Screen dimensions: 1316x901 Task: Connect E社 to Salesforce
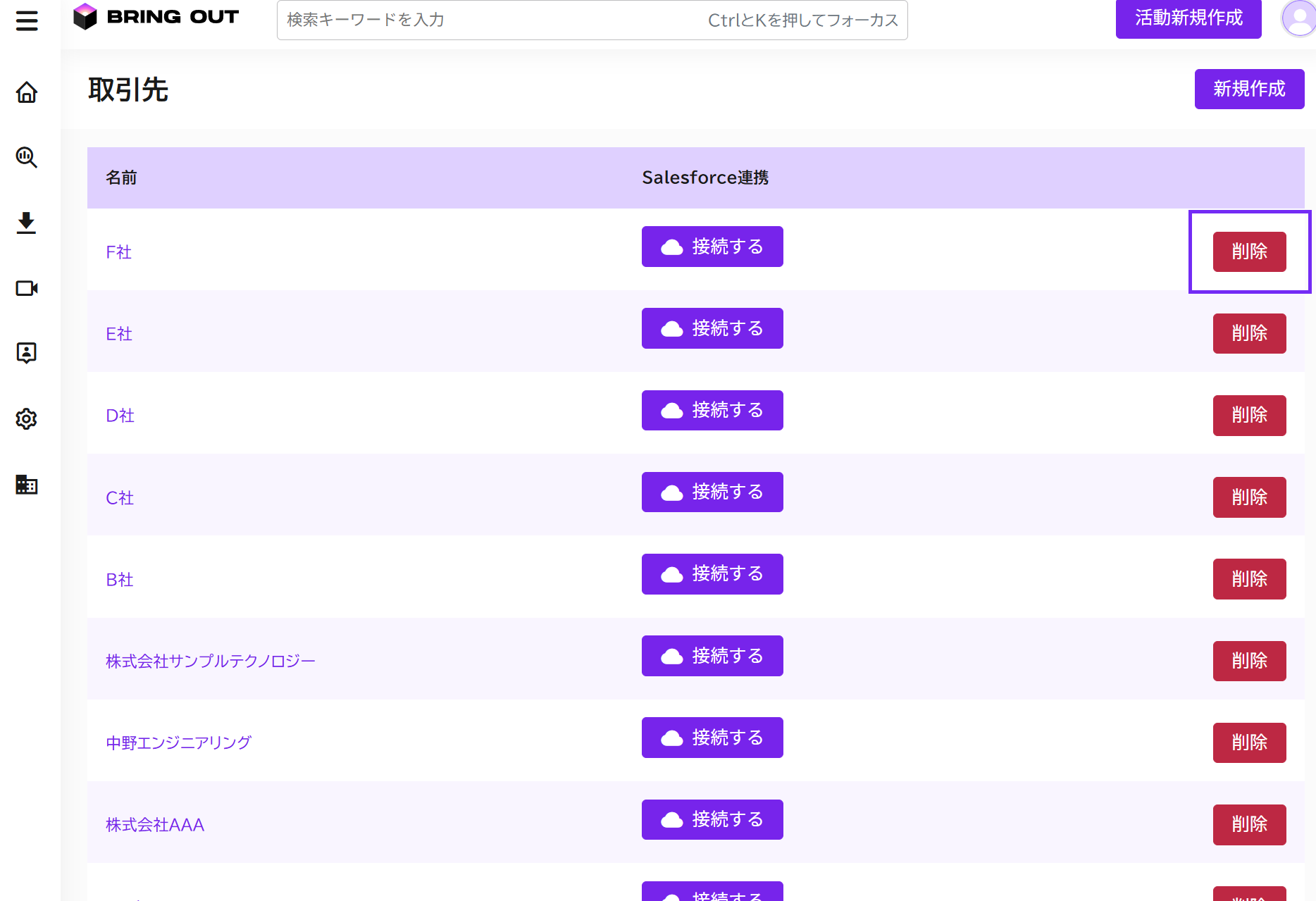click(x=712, y=328)
